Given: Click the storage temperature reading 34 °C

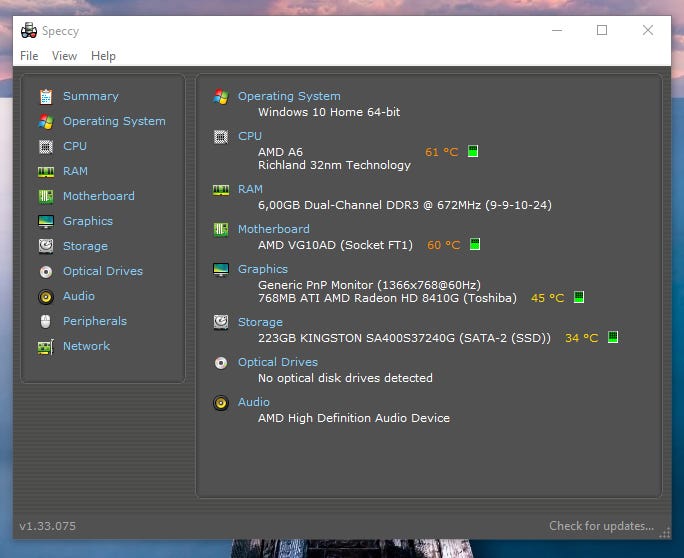Looking at the screenshot, I should point(582,338).
